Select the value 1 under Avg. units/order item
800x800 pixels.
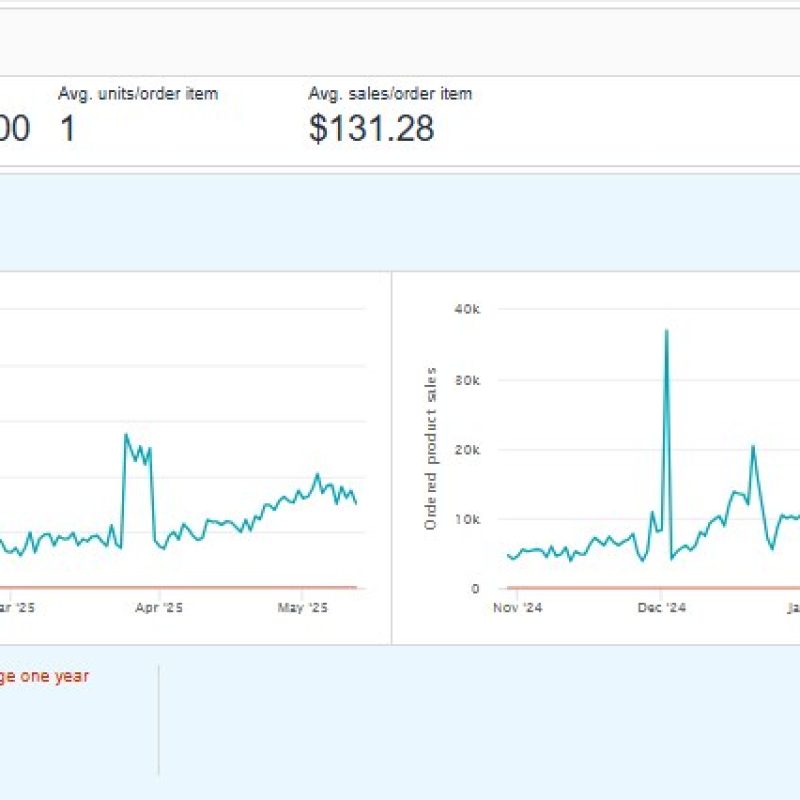point(68,129)
